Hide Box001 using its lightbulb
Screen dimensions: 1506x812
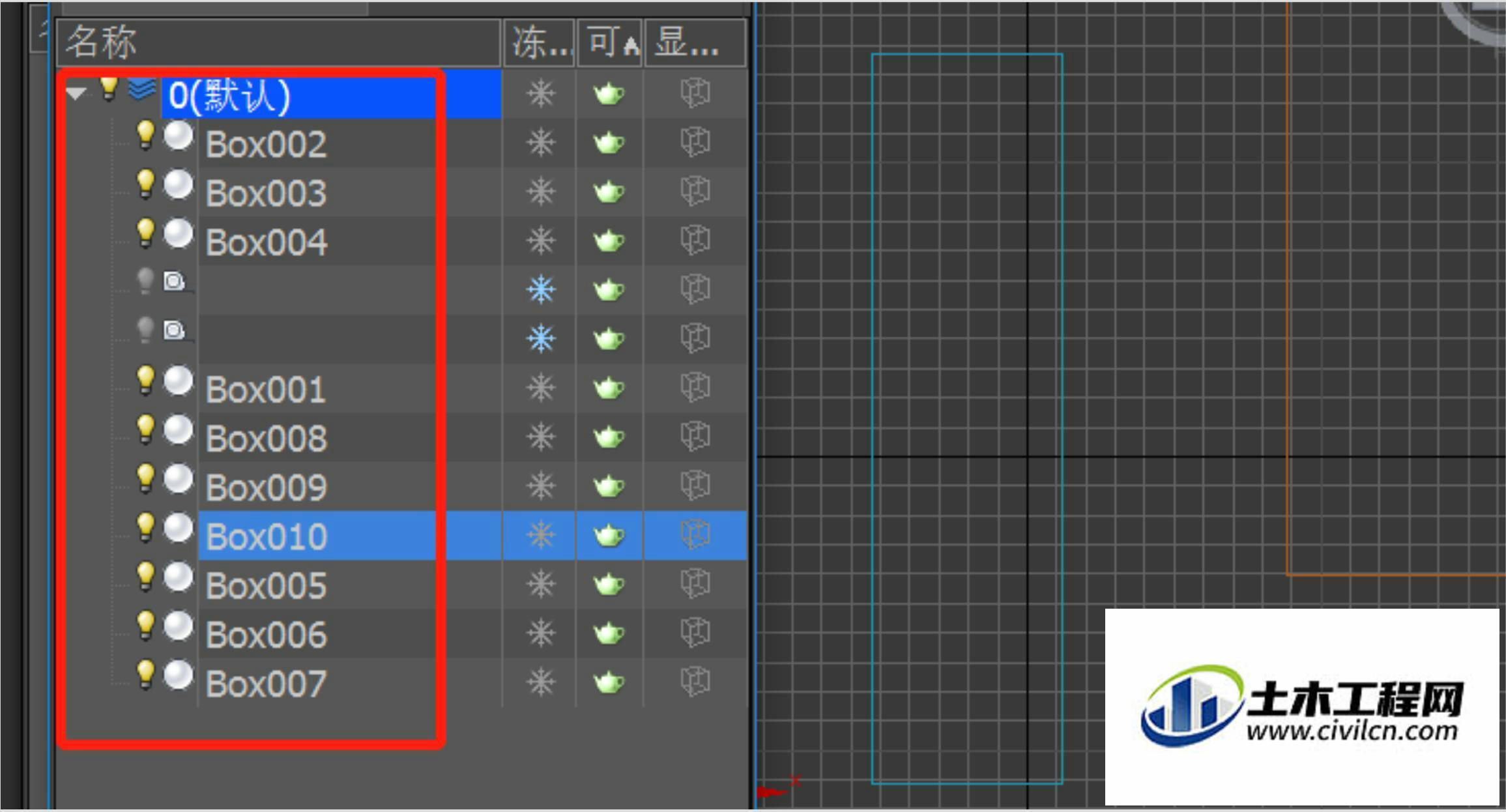(x=145, y=380)
